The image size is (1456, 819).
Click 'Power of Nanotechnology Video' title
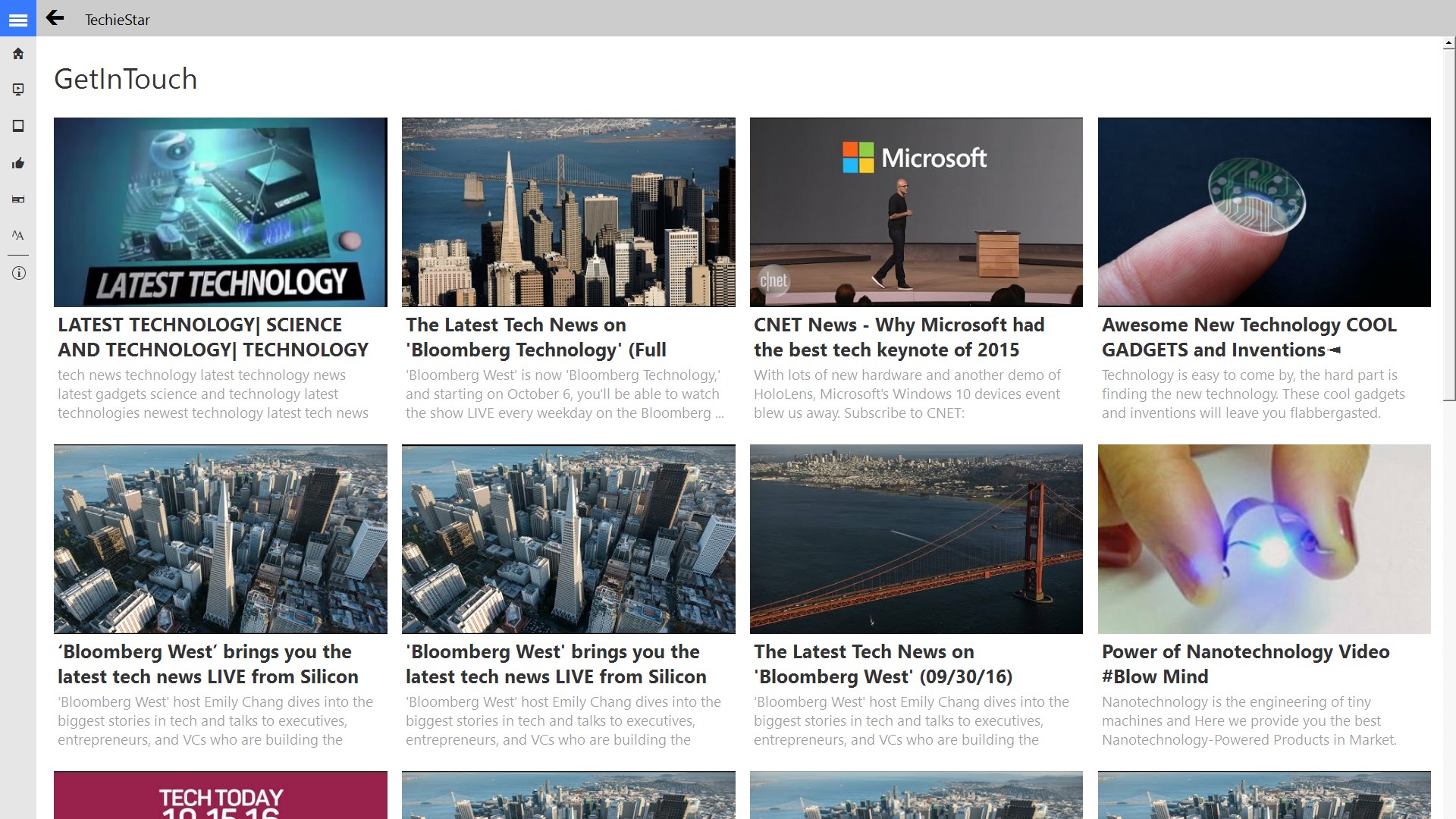[x=1245, y=664]
